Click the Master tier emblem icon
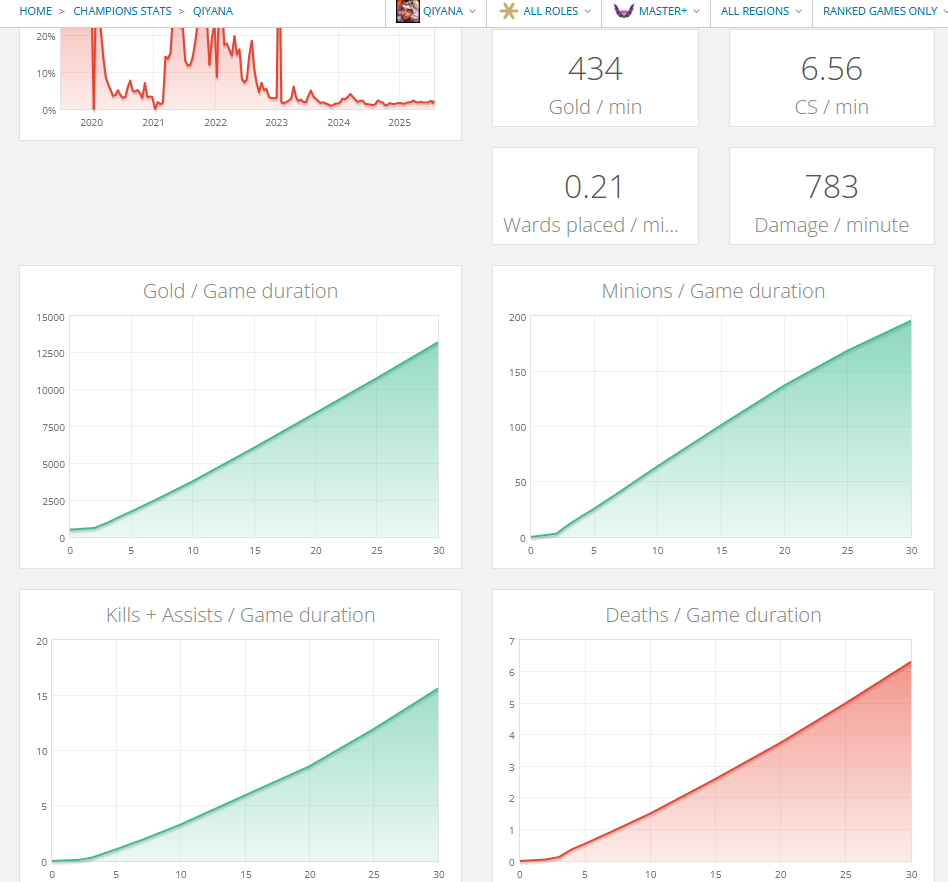The height and width of the screenshot is (882, 948). 623,11
